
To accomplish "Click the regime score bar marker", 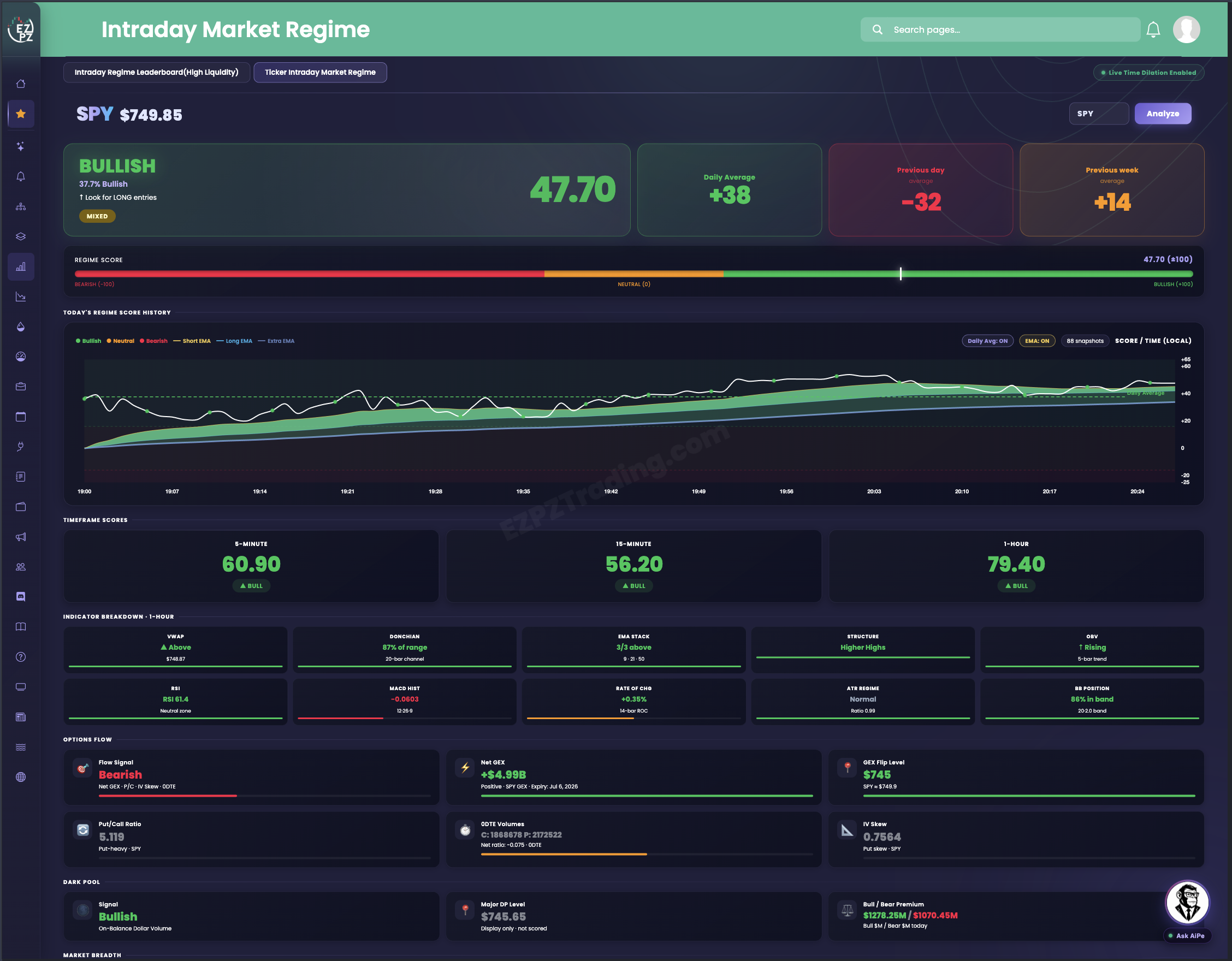I will pyautogui.click(x=901, y=274).
